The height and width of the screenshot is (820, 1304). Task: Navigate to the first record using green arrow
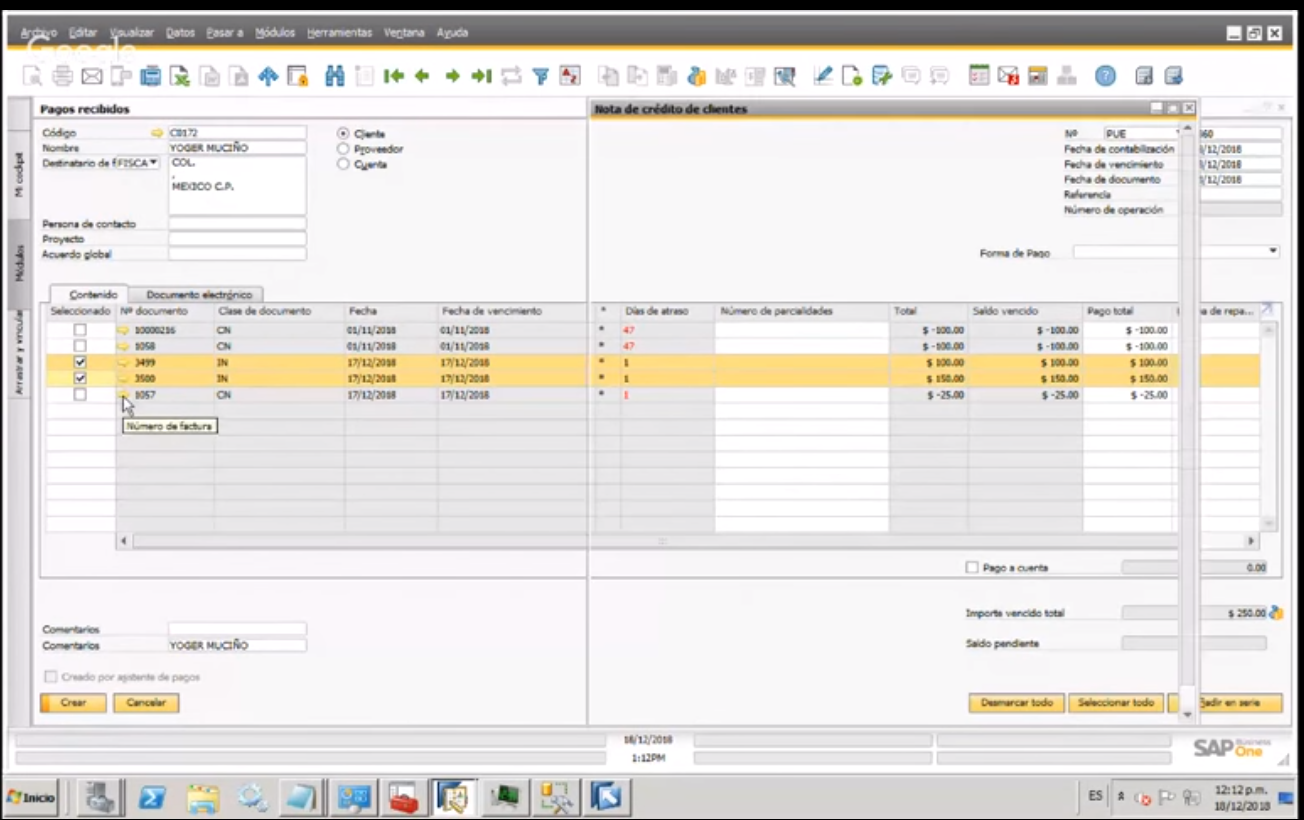pyautogui.click(x=395, y=74)
